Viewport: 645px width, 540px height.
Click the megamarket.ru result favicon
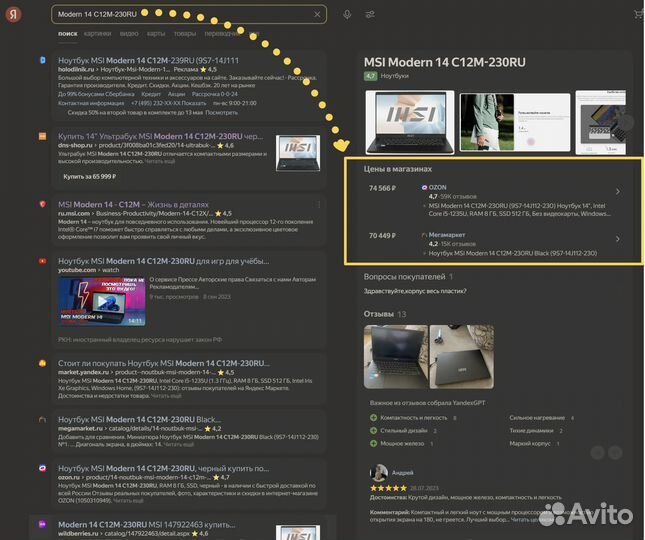pyautogui.click(x=42, y=419)
